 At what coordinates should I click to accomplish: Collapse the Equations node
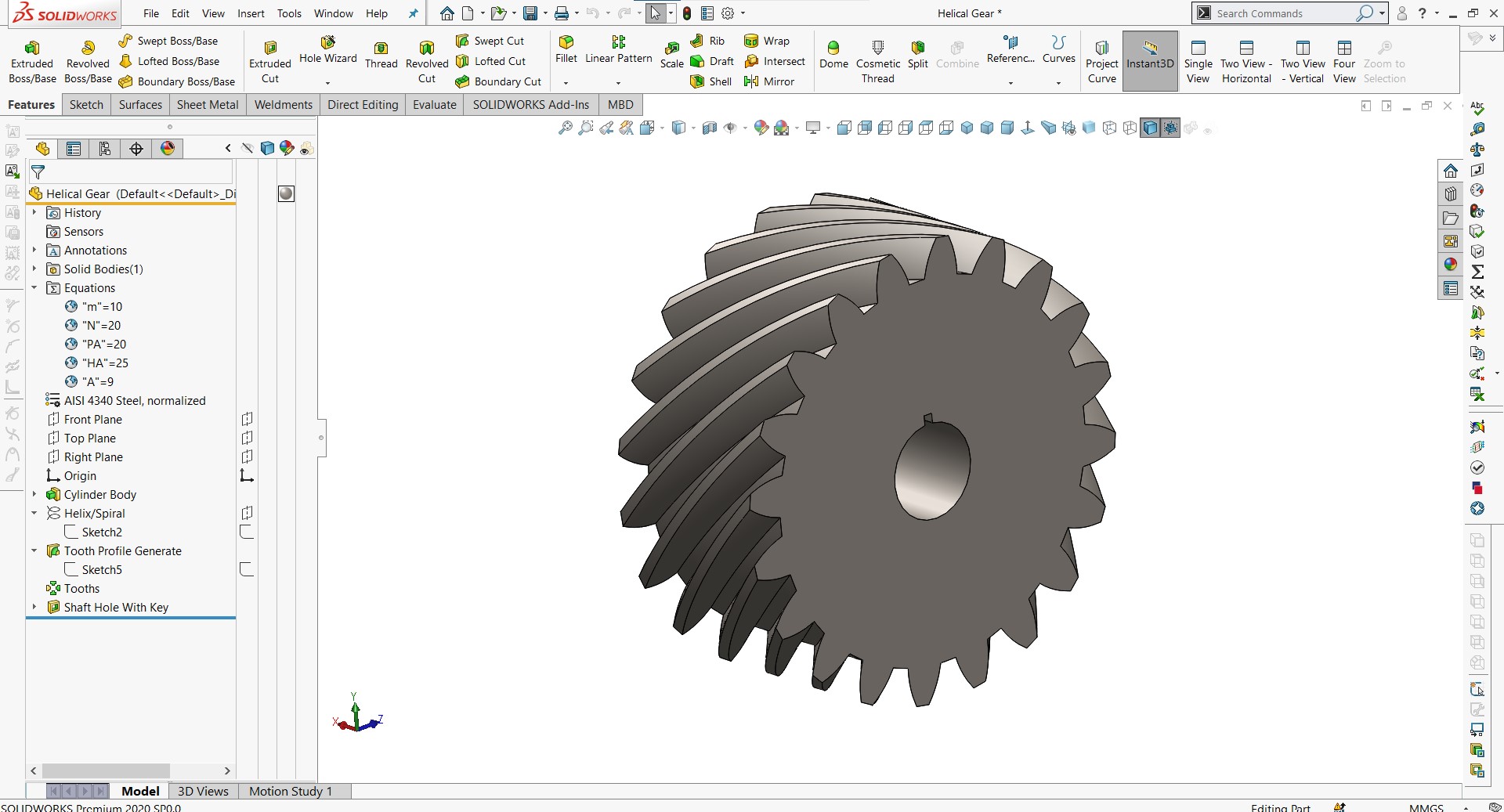34,287
